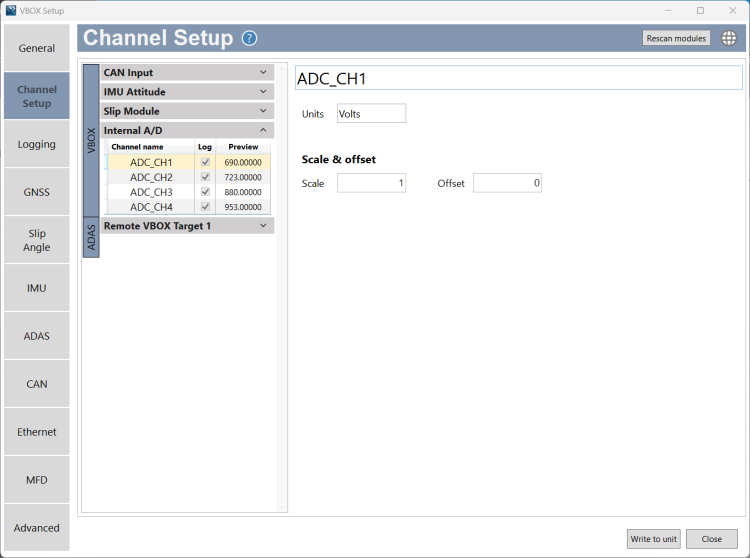The image size is (750, 558).
Task: Click the Rescan modules button
Action: click(676, 38)
